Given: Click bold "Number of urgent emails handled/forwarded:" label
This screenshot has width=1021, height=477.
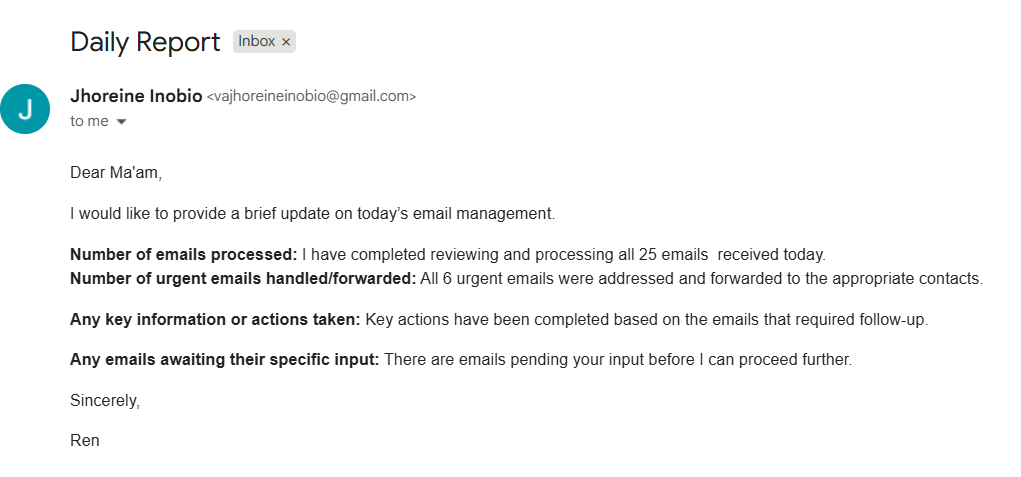Looking at the screenshot, I should (x=242, y=278).
